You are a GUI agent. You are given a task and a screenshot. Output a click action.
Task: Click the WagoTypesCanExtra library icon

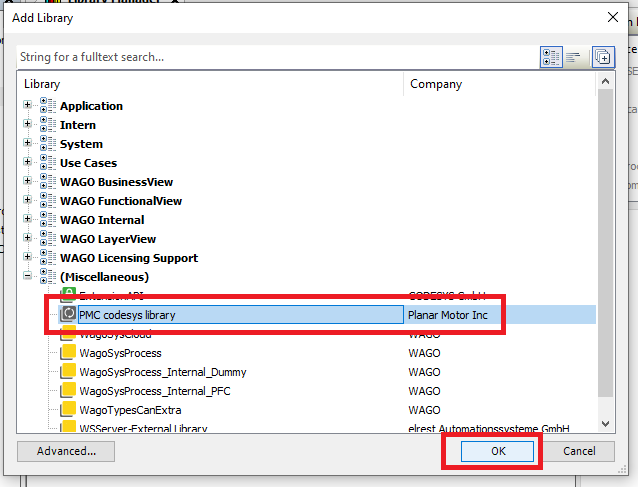coord(68,410)
